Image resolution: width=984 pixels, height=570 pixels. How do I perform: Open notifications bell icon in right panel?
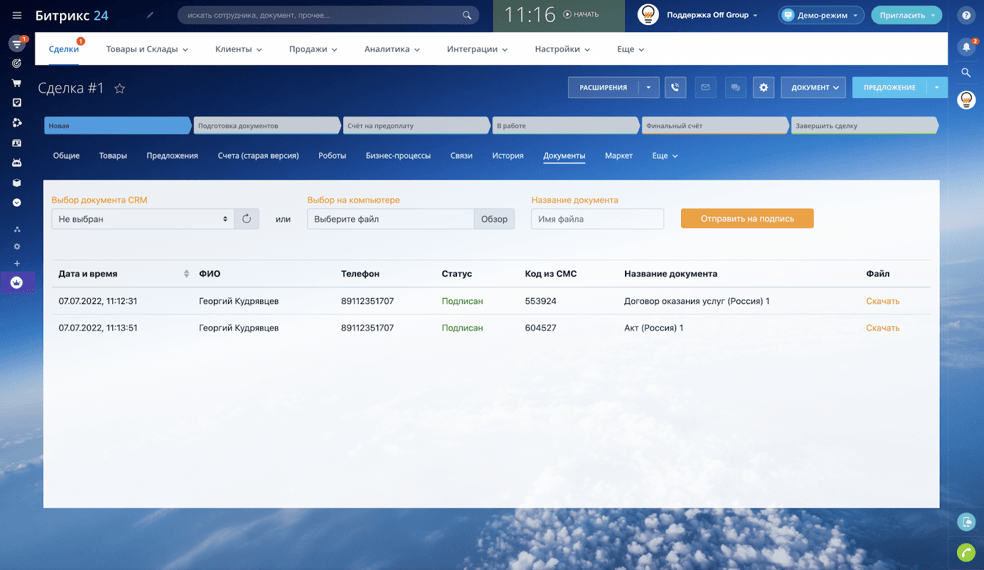(966, 47)
